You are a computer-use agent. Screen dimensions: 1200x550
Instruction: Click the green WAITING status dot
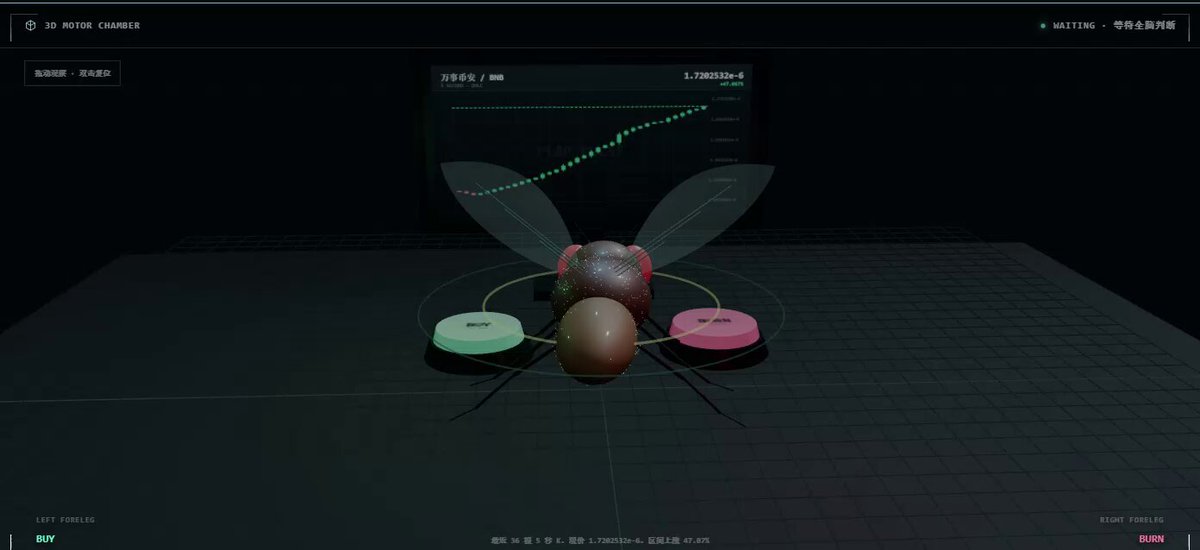1043,25
